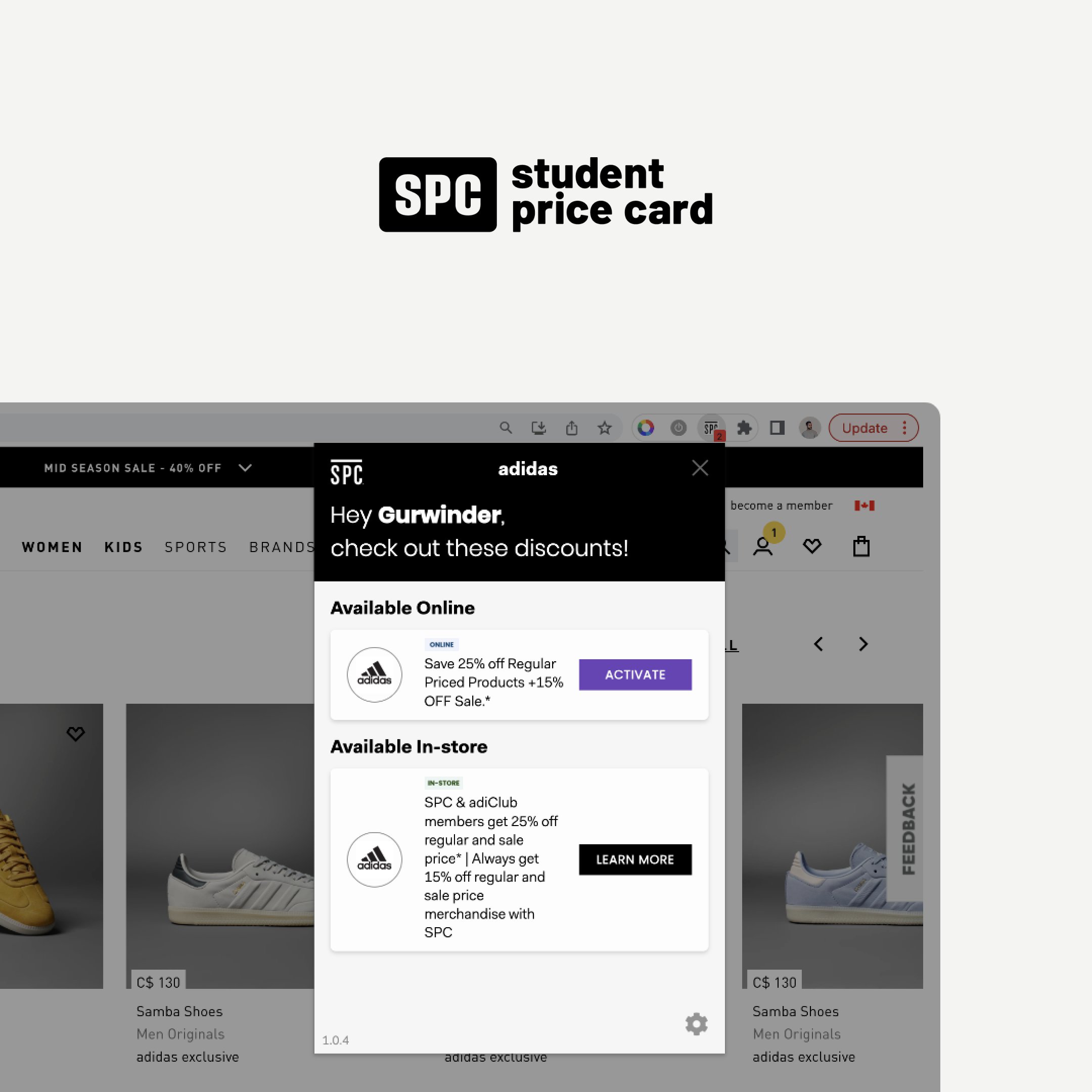Go to next products with right arrow
This screenshot has width=1092, height=1092.
tap(862, 644)
